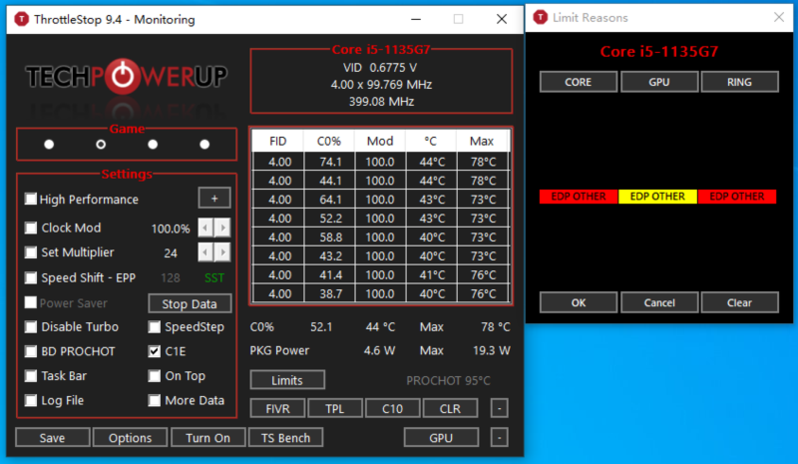Click the 19.3 W max power value
Screen dimensions: 798x464
491,351
